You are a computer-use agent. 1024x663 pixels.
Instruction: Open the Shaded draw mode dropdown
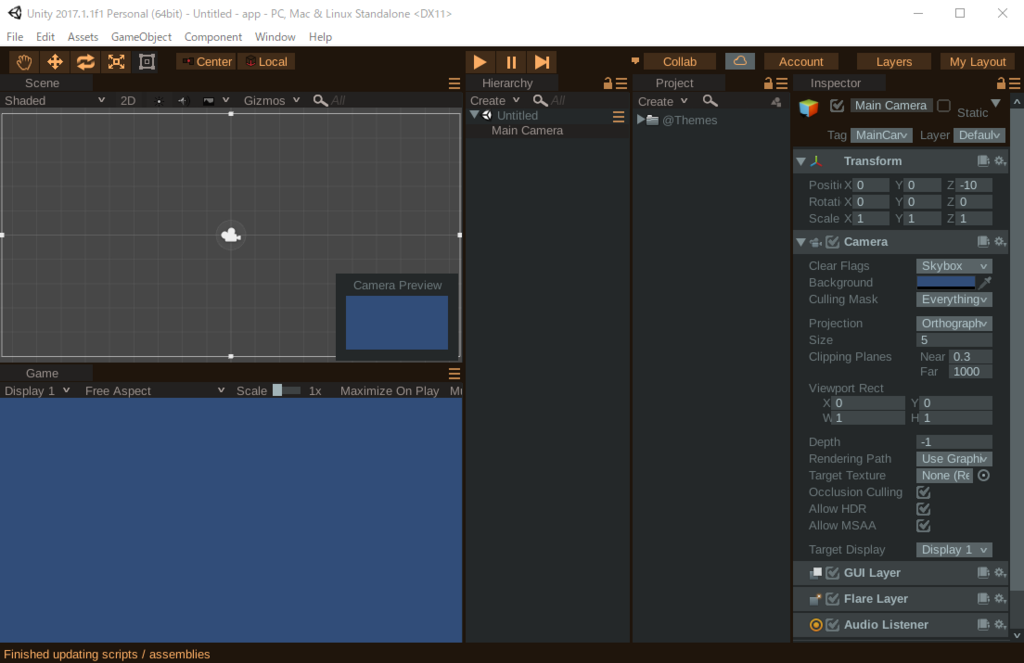coord(54,101)
